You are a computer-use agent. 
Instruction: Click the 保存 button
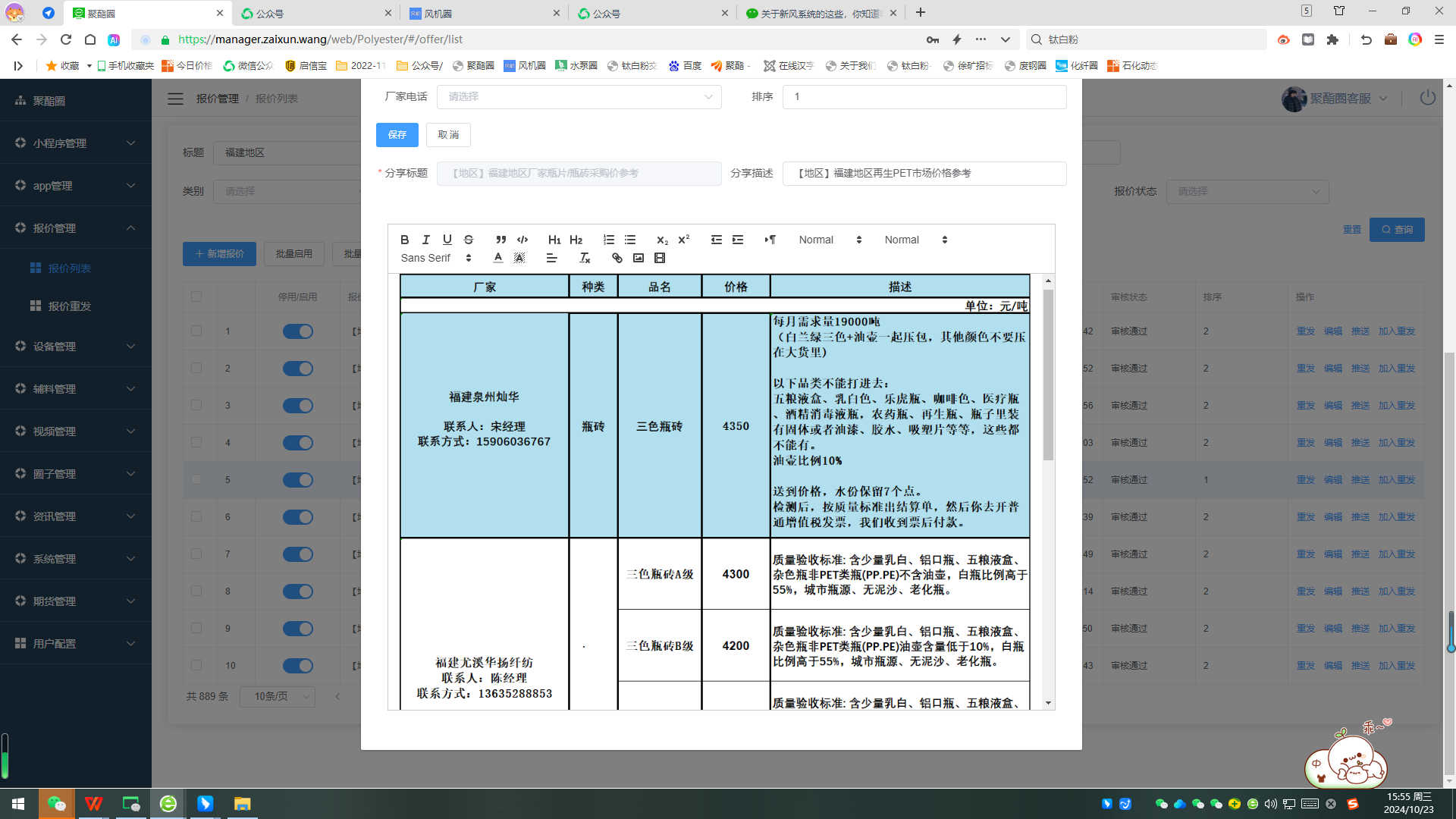pos(397,135)
